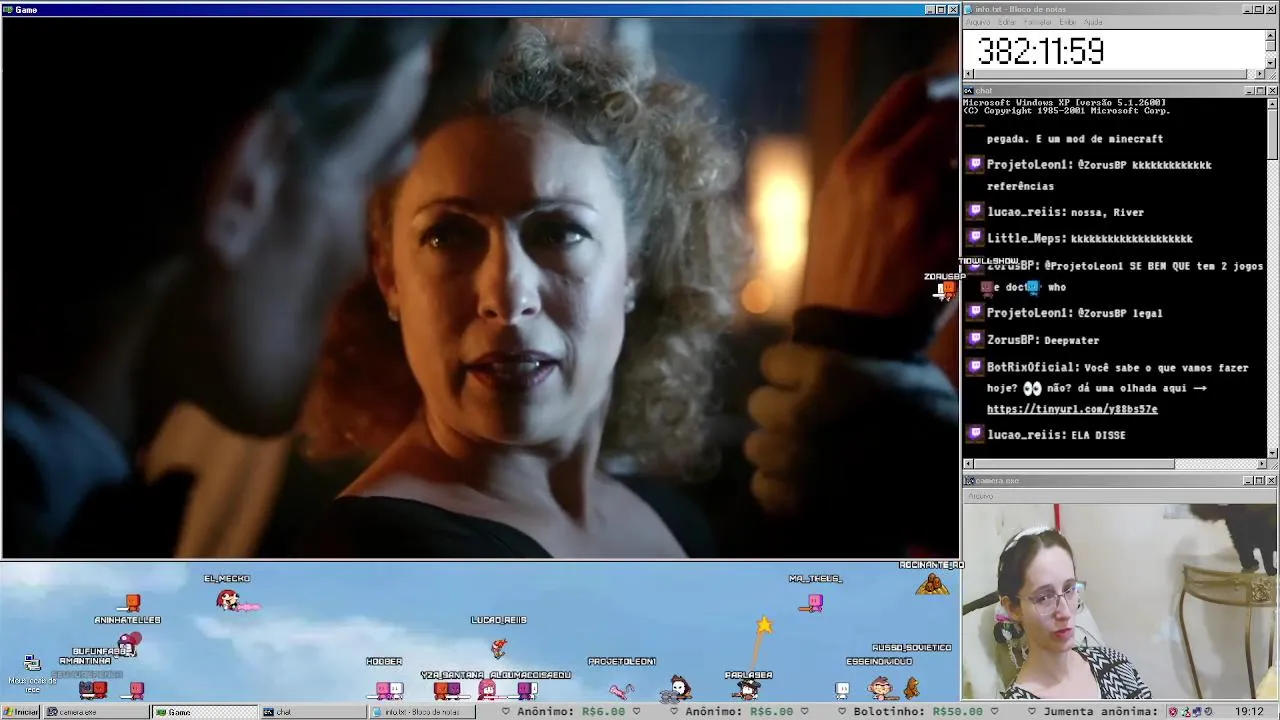Click the Meus locais de rede desktop icon
Image resolution: width=1280 pixels, height=720 pixels.
32,671
